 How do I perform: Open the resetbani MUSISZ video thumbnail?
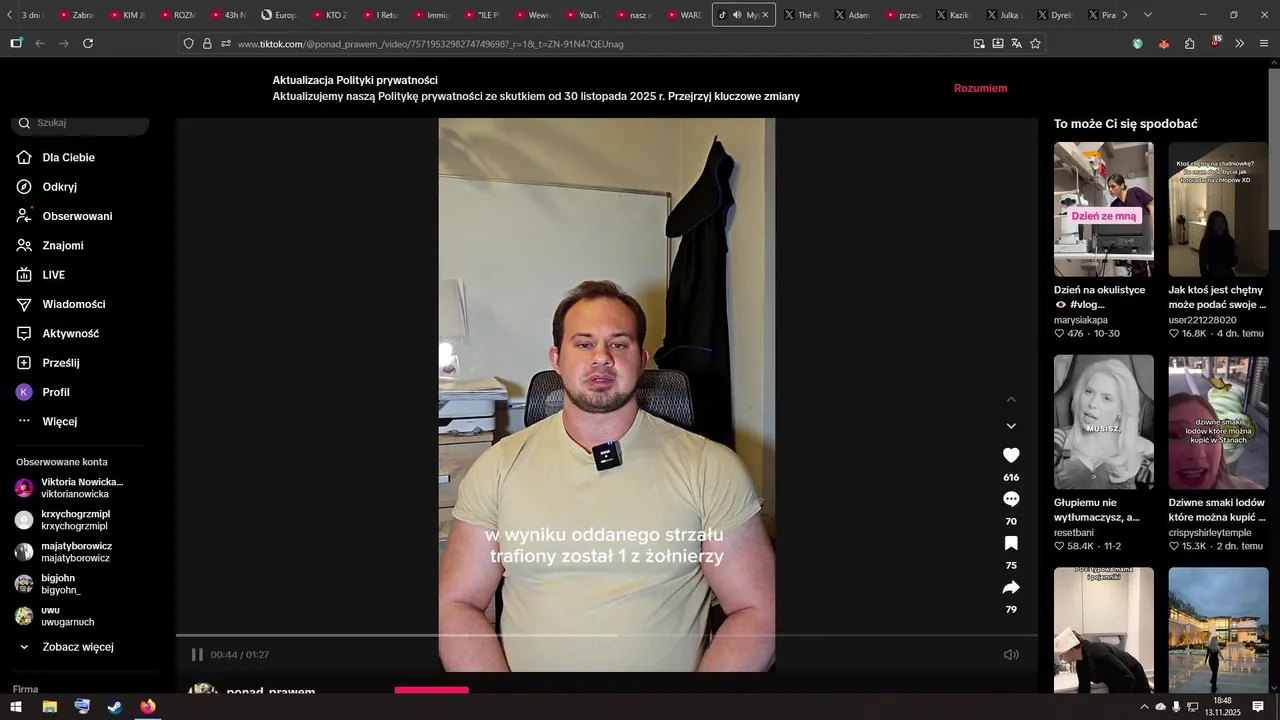click(x=1104, y=422)
